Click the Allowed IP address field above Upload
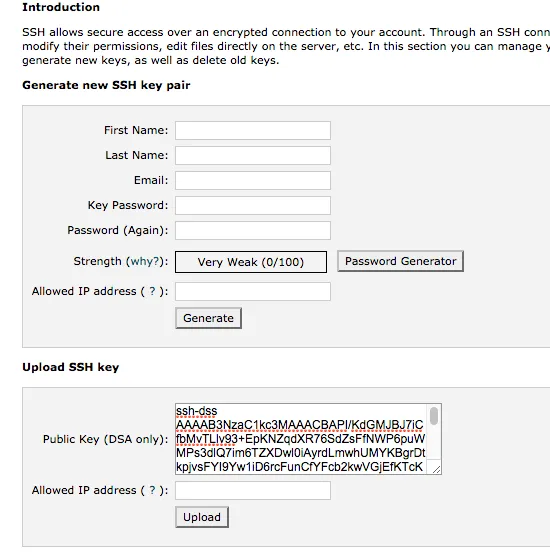The image size is (550, 558). [x=253, y=490]
